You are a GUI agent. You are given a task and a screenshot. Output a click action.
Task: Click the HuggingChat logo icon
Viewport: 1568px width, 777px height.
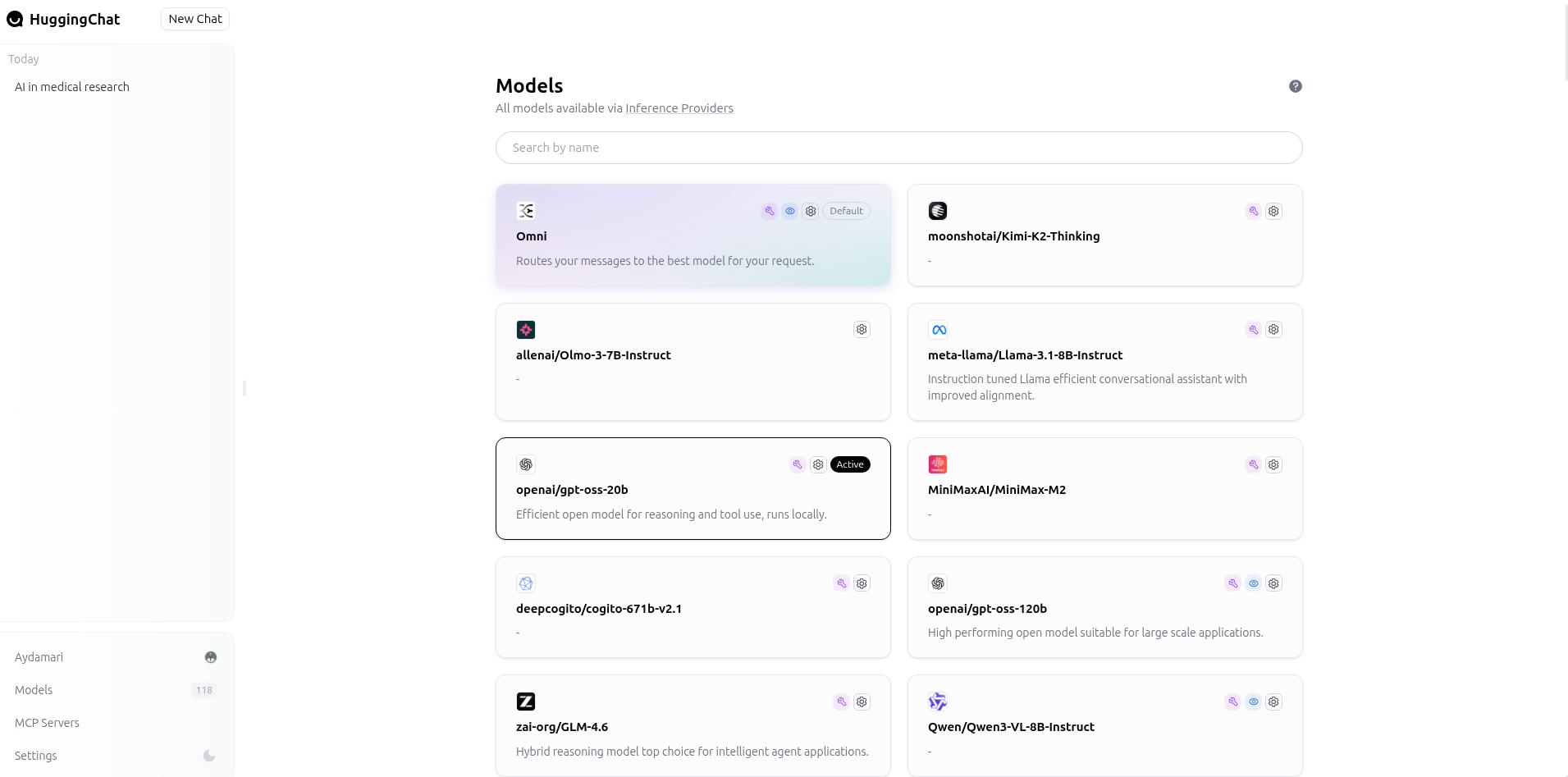(x=15, y=19)
